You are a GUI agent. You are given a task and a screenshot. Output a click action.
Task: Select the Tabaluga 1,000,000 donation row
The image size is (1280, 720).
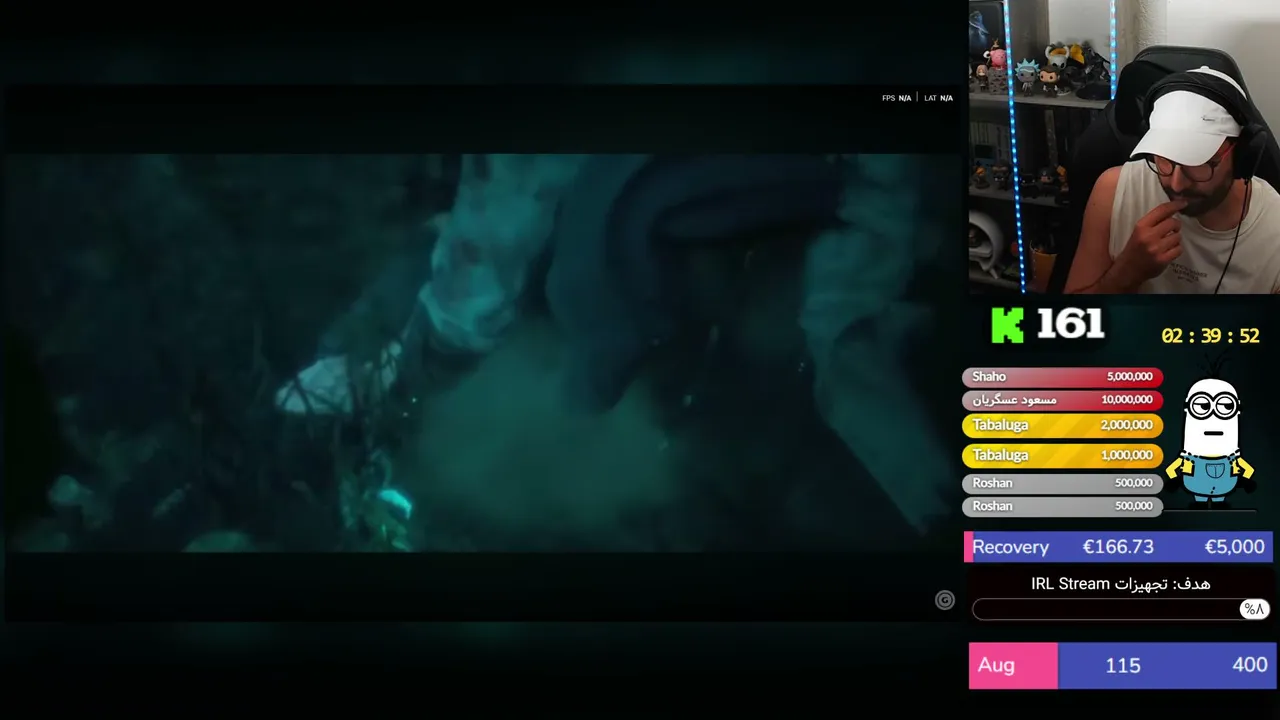pos(1062,455)
